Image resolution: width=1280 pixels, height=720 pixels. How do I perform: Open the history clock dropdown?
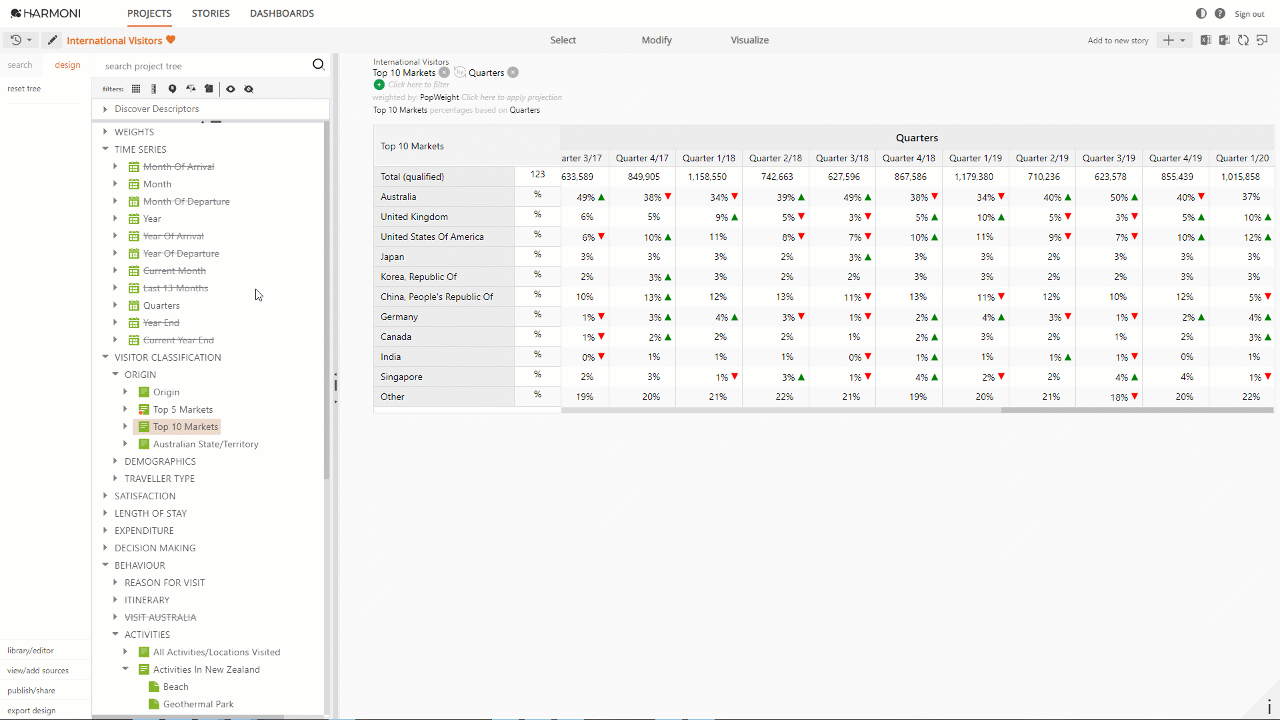[x=20, y=40]
